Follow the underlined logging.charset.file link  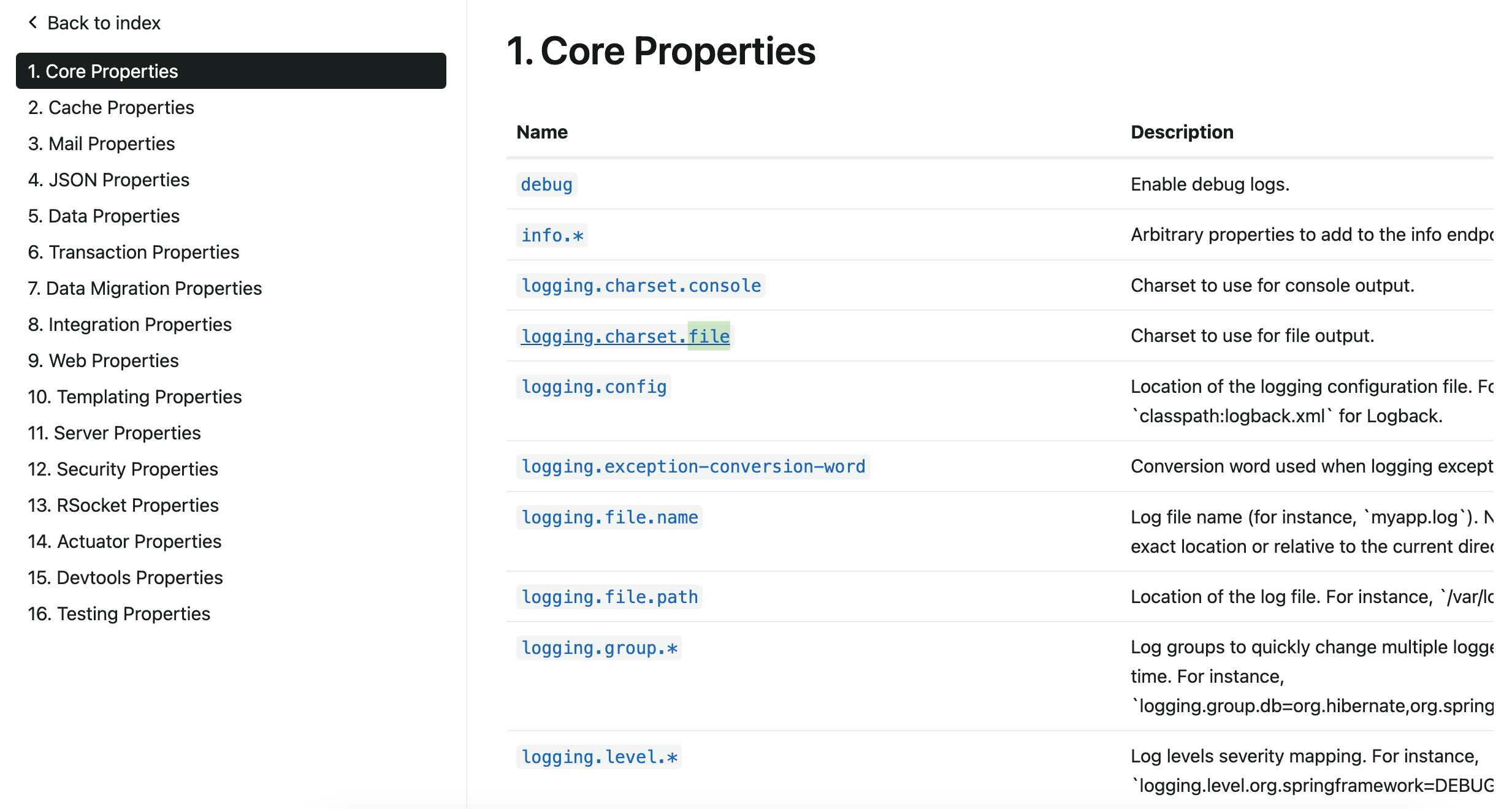(625, 336)
